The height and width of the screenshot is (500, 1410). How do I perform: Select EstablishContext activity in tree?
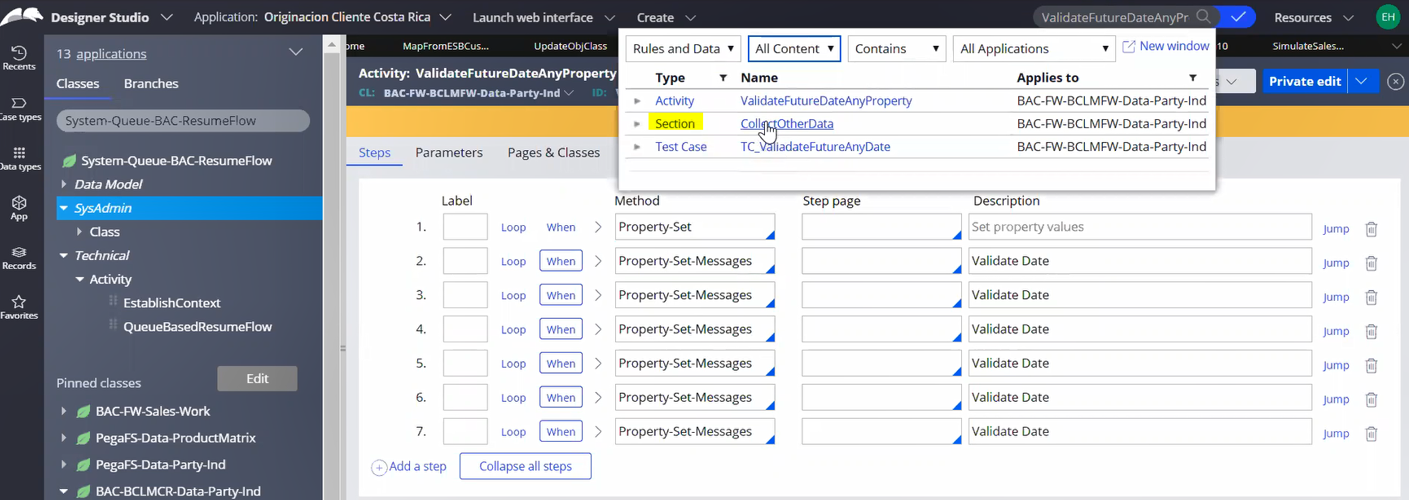click(x=172, y=303)
